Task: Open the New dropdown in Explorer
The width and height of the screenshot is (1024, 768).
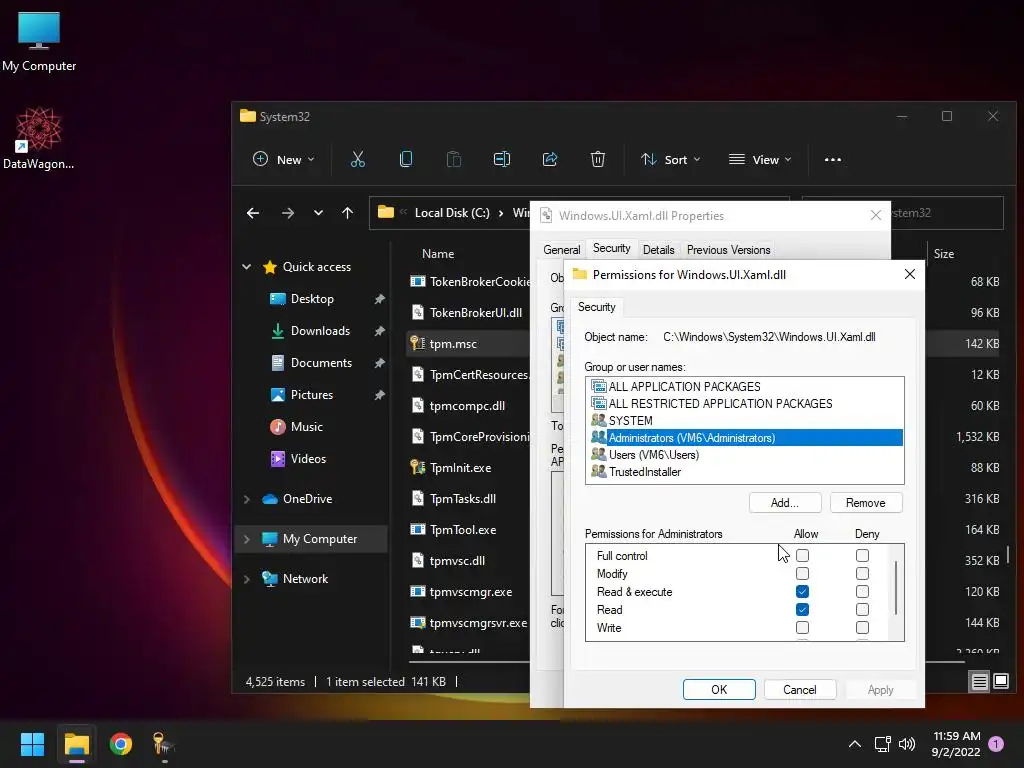Action: [x=283, y=159]
